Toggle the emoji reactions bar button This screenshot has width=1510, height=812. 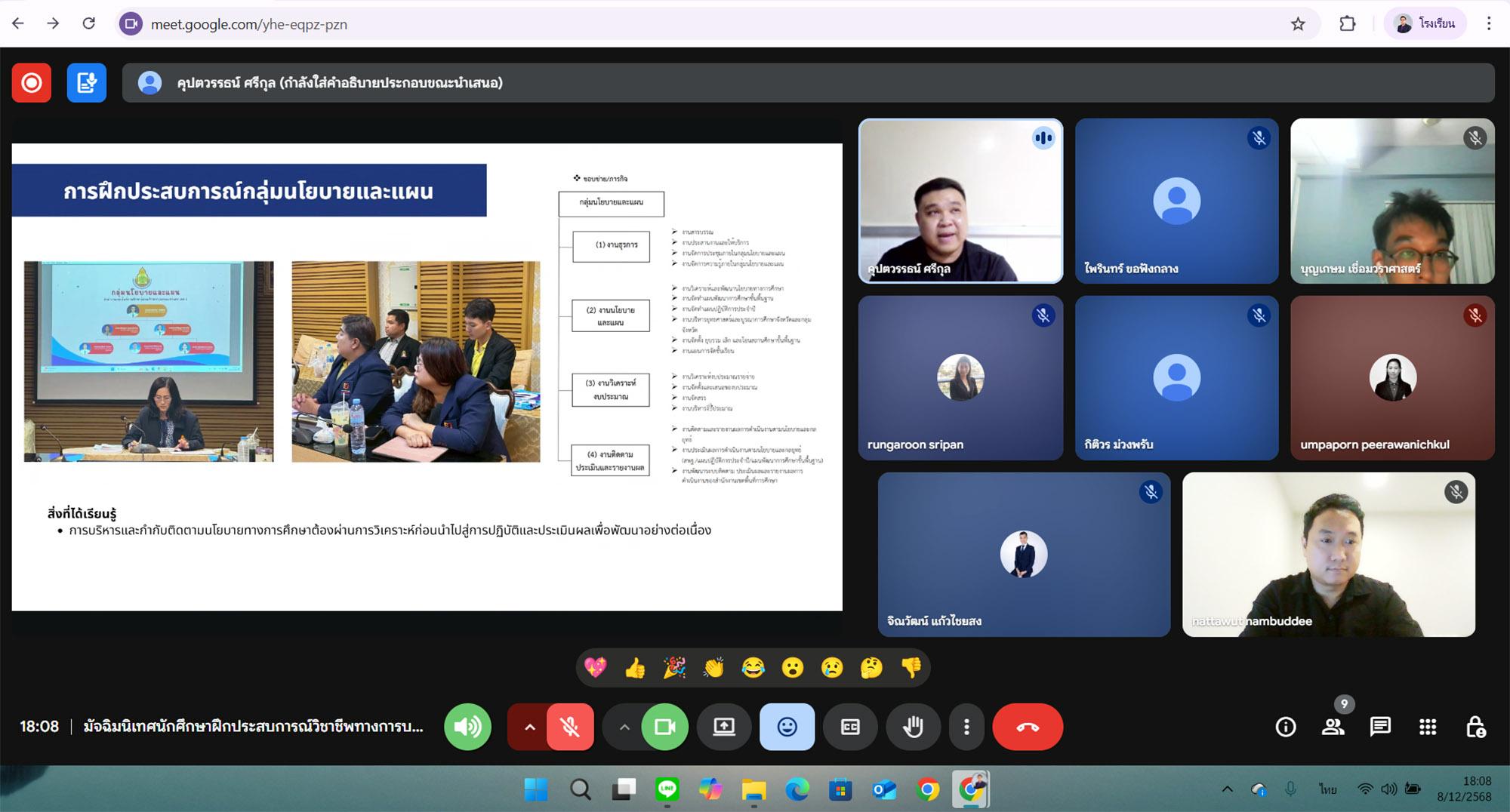pyautogui.click(x=787, y=727)
